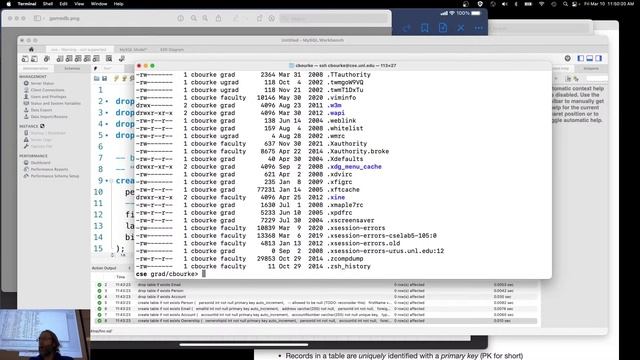Toggle the Workbench bottom output panel
Image resolution: width=640 pixels, height=360 pixels.
tap(589, 58)
